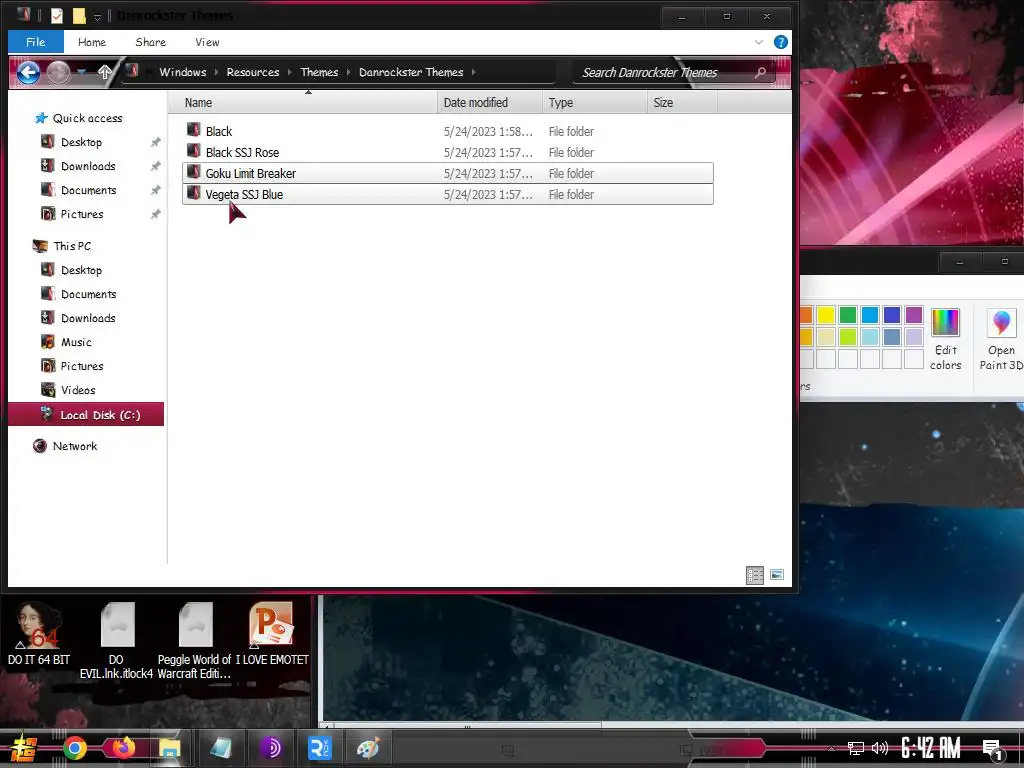Show hidden system tray icons
Image resolution: width=1024 pixels, height=768 pixels.
tap(831, 748)
